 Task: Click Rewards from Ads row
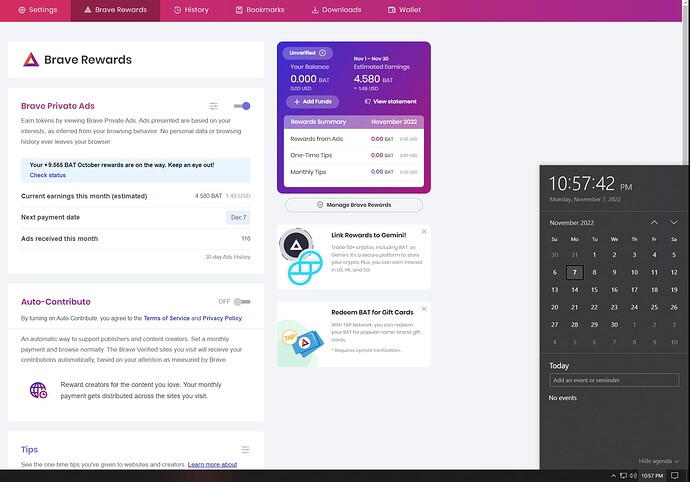[x=354, y=139]
